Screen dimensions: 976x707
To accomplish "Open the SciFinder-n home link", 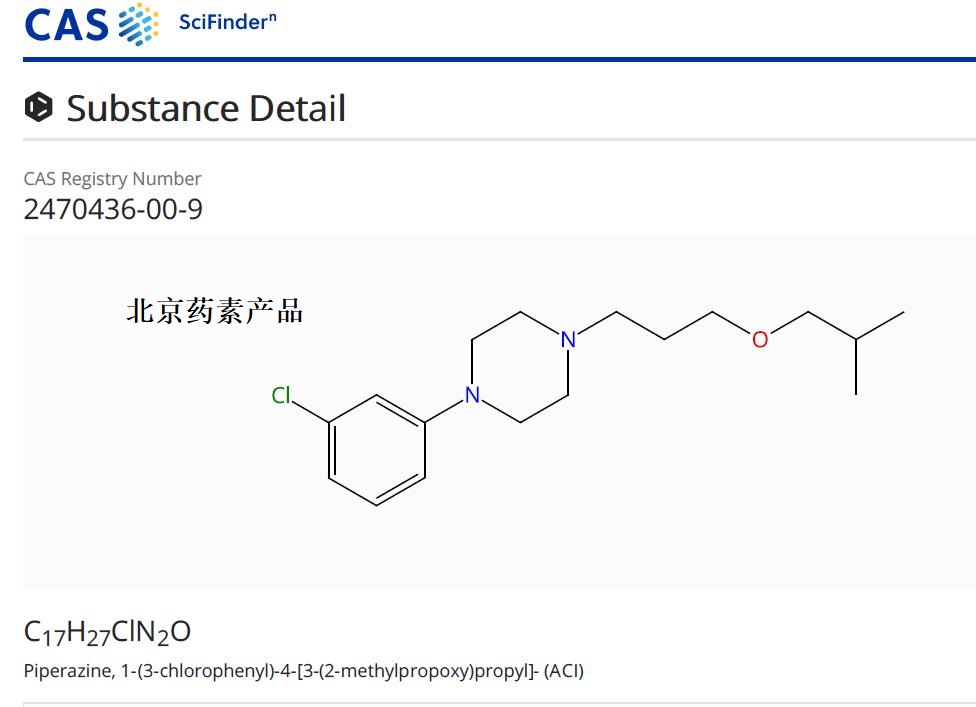I will click(x=227, y=22).
